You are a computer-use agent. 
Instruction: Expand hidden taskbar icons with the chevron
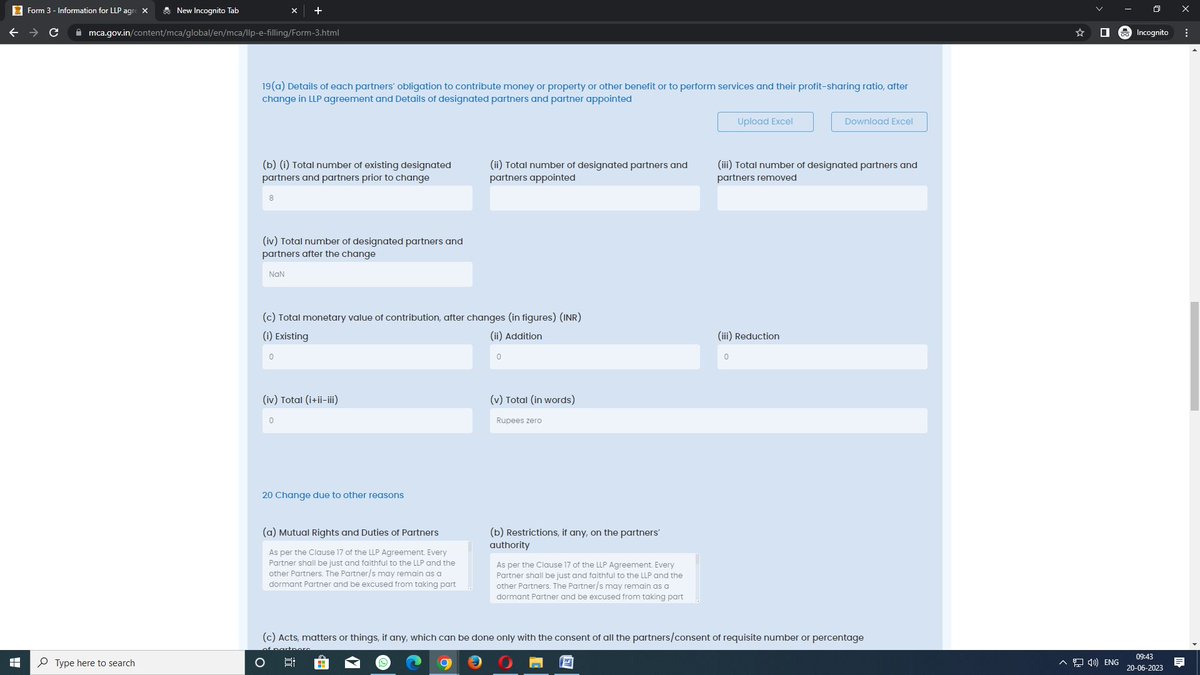pyautogui.click(x=1062, y=663)
